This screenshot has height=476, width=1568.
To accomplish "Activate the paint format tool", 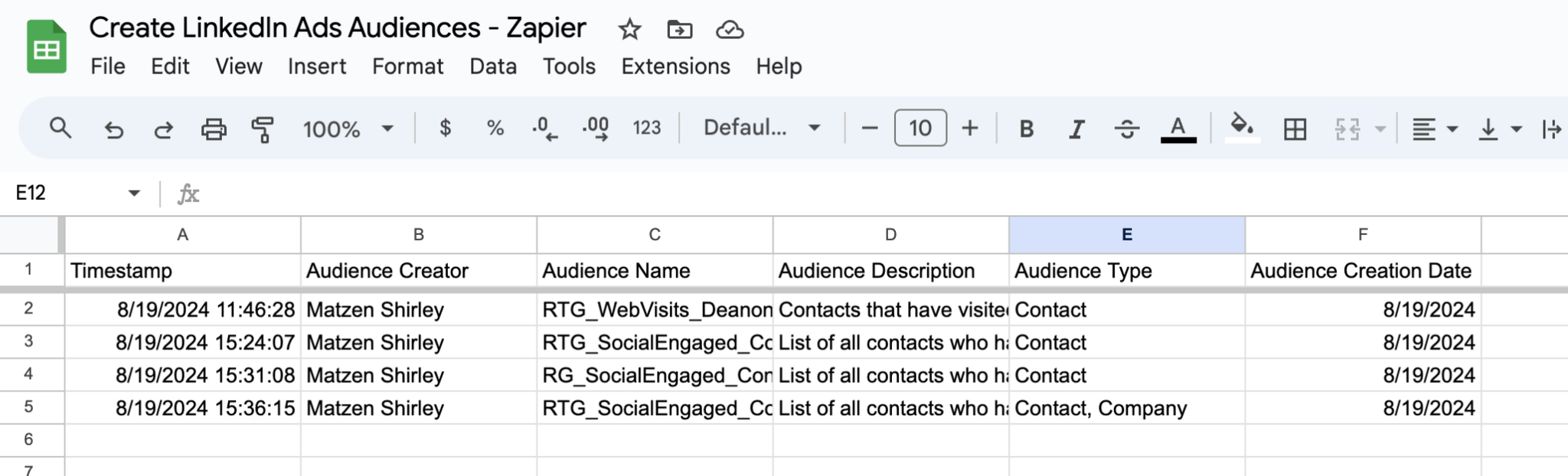I will point(263,129).
